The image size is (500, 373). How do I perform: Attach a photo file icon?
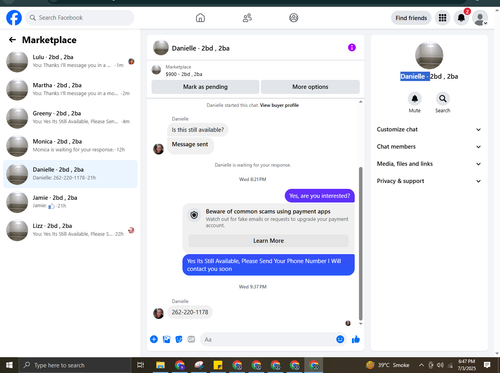[x=166, y=339]
